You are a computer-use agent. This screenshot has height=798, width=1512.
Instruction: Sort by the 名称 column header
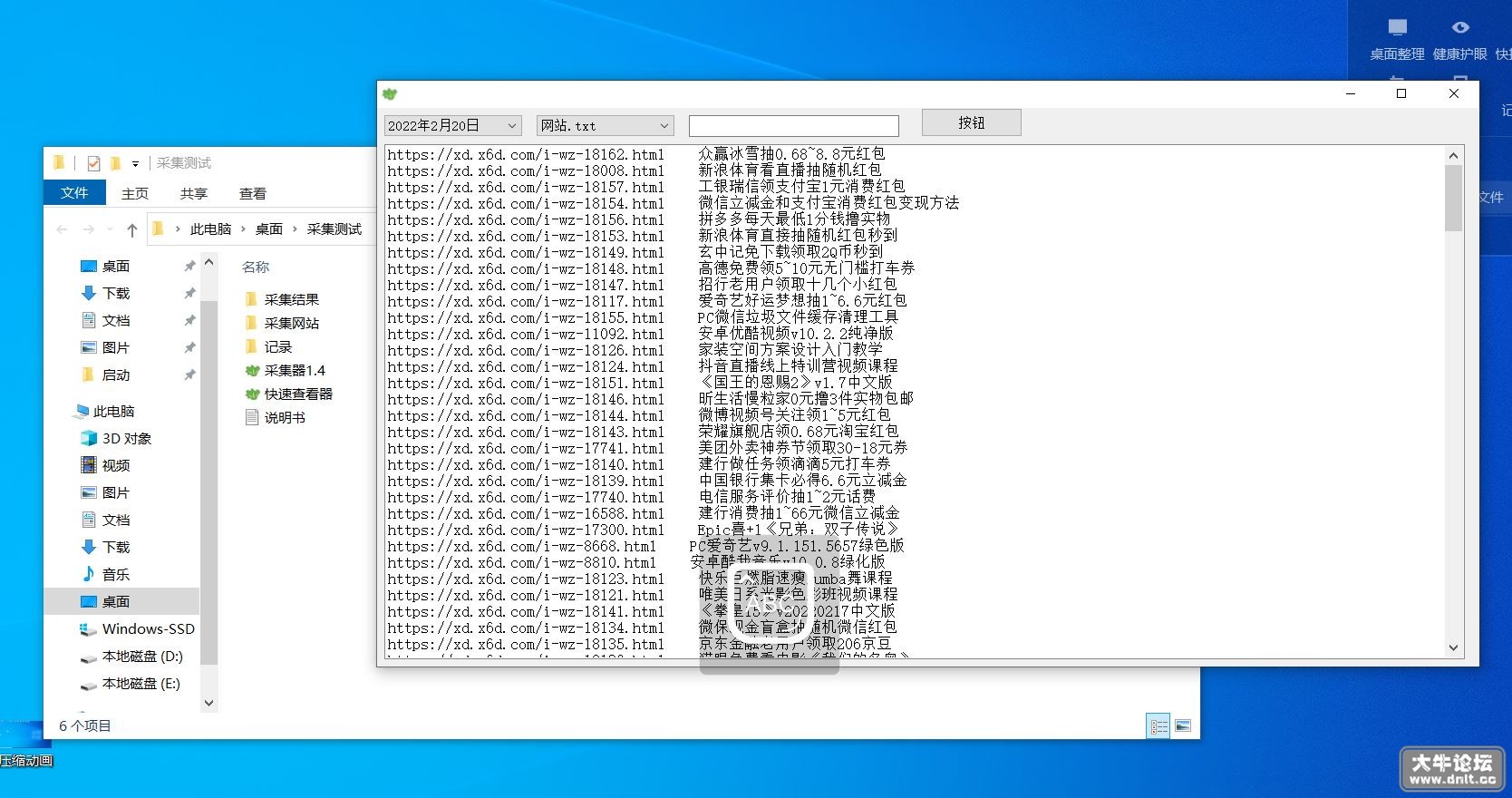[256, 267]
